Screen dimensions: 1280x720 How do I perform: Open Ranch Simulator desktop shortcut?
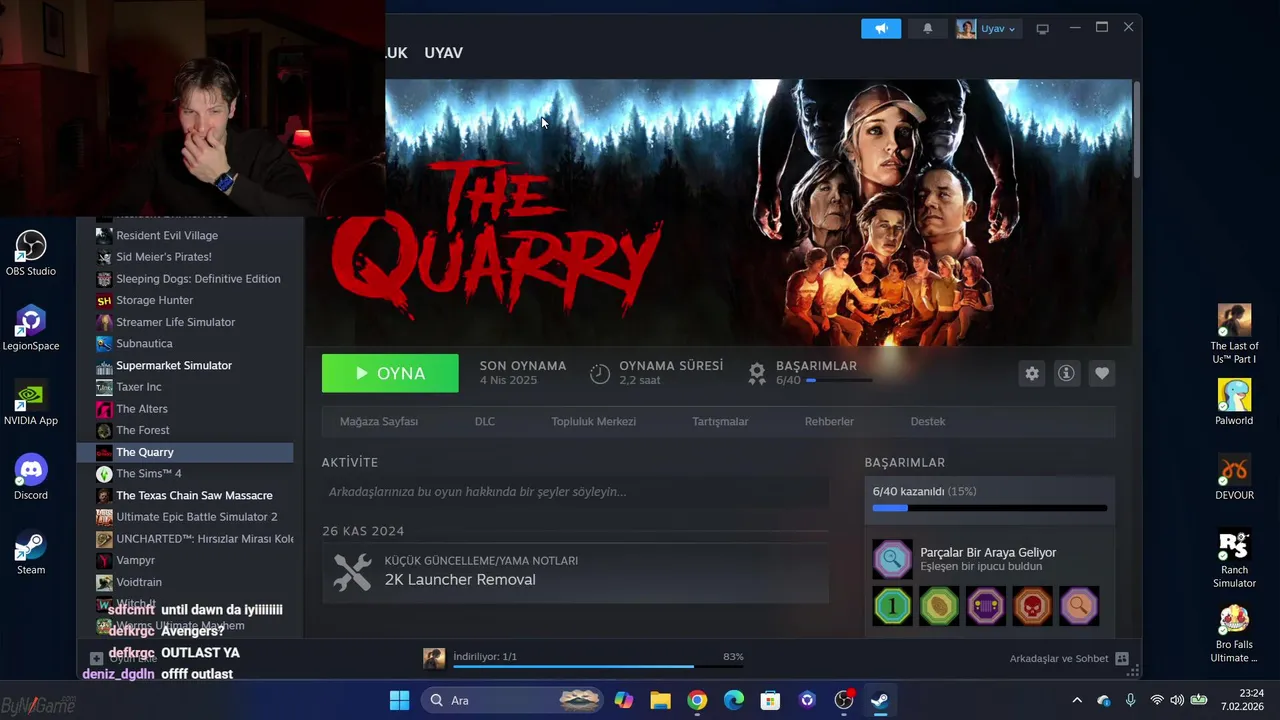pyautogui.click(x=1234, y=558)
